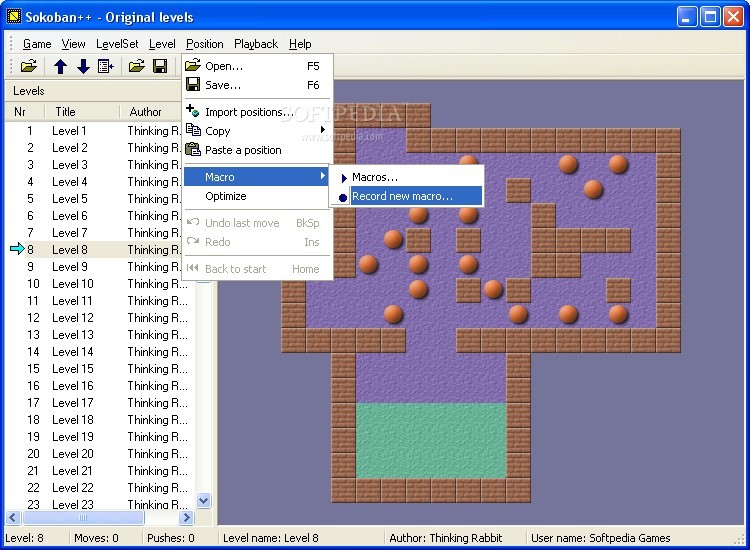
Task: Minimize the Sokoban++ window
Action: pos(687,17)
